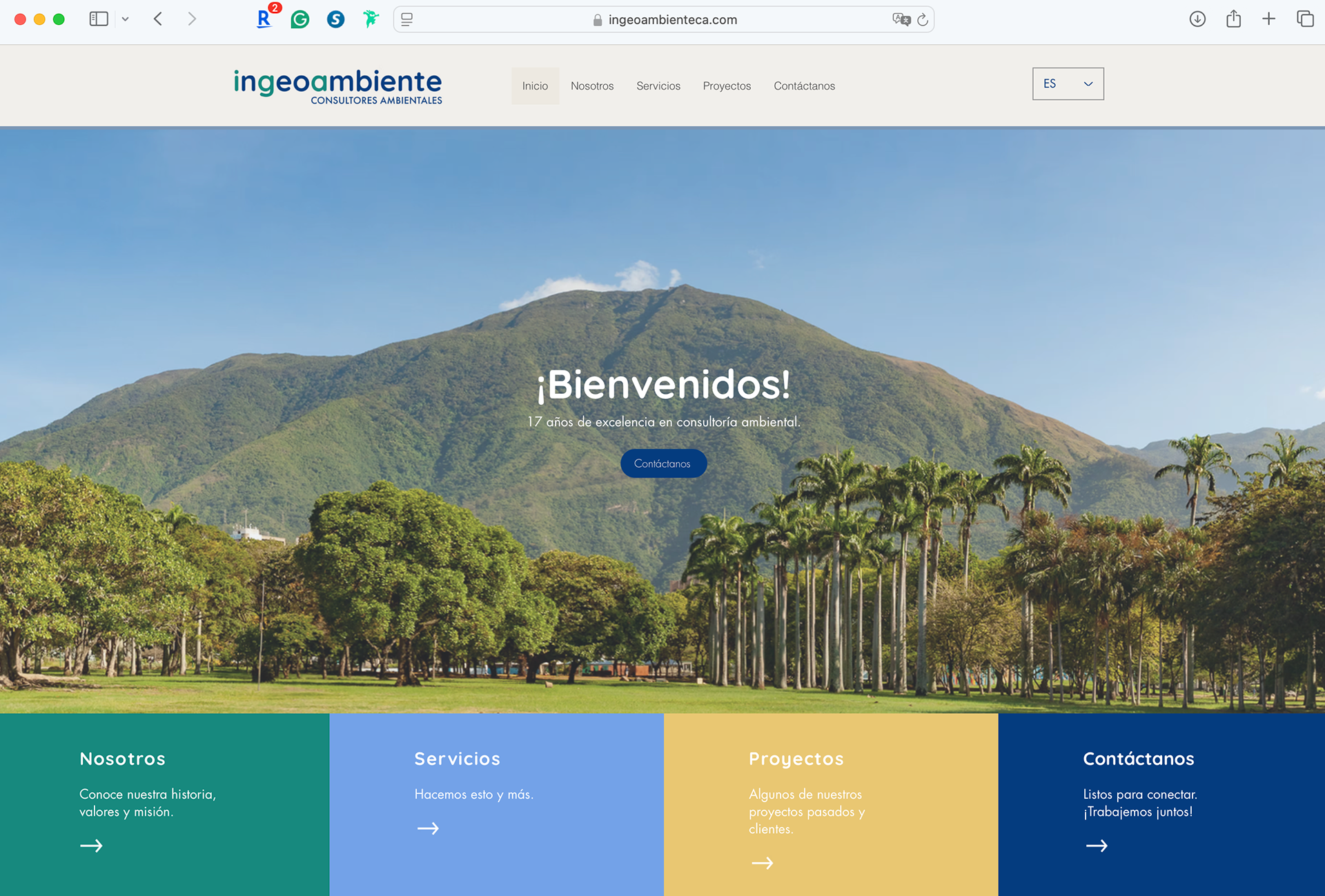Click the blue Contáctanos hero button

pyautogui.click(x=663, y=464)
